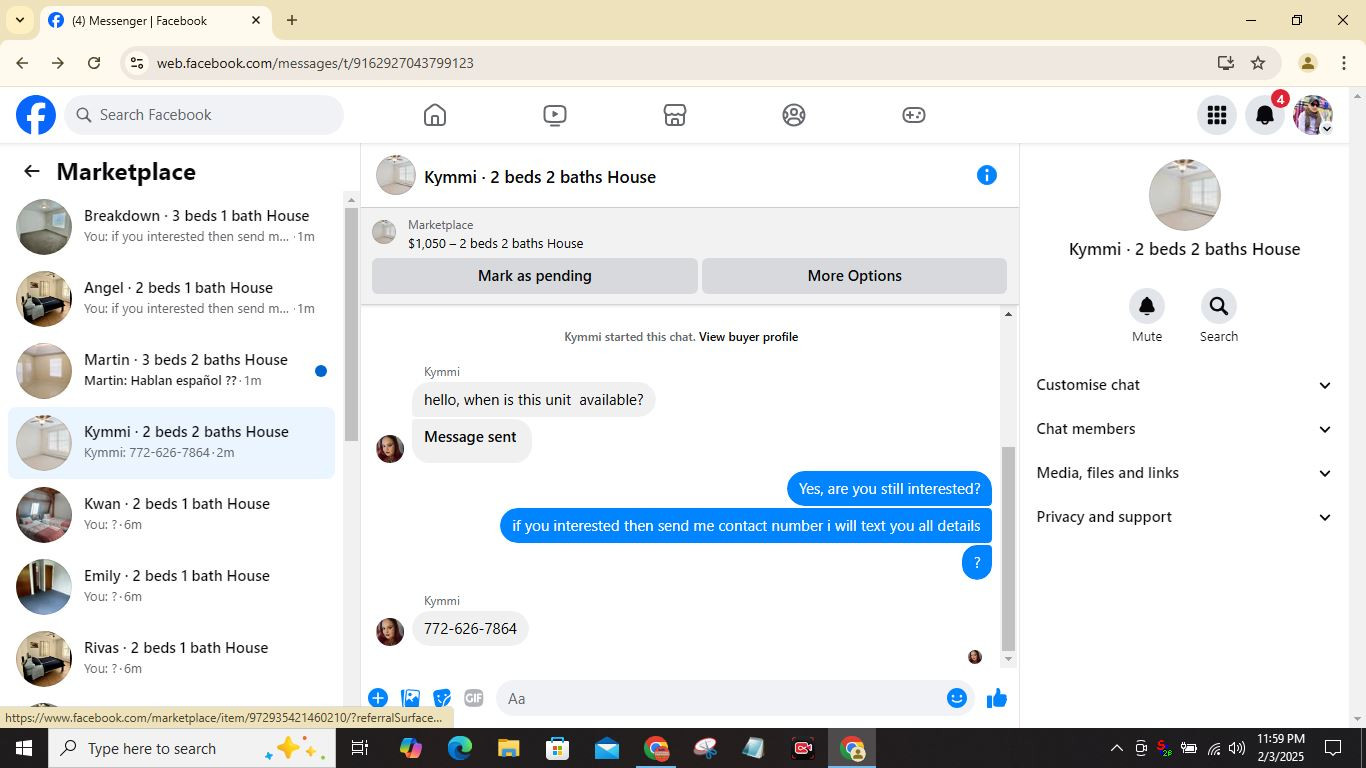Send a thumbs-up like
The height and width of the screenshot is (768, 1366).
tap(997, 698)
